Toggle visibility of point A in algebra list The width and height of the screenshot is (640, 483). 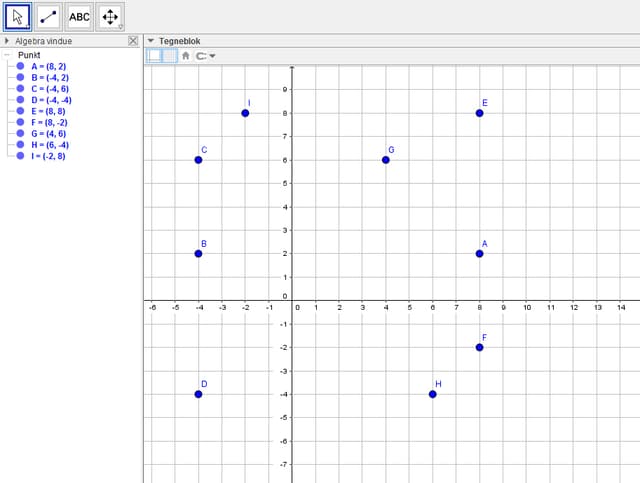pyautogui.click(x=20, y=66)
